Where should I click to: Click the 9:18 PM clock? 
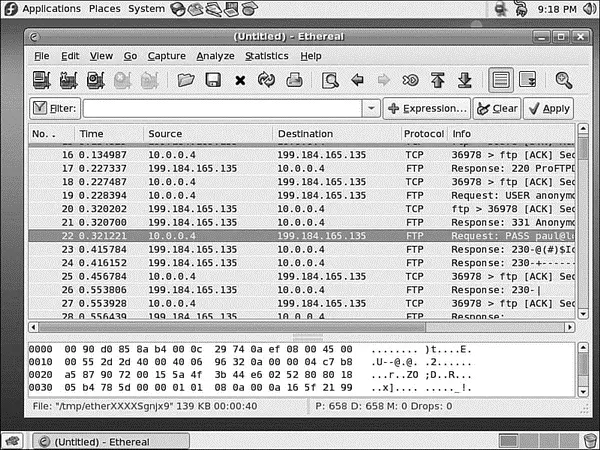(x=557, y=9)
